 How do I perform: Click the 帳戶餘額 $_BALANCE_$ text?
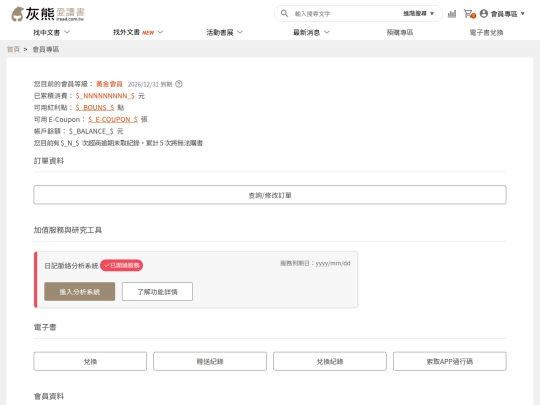78,131
